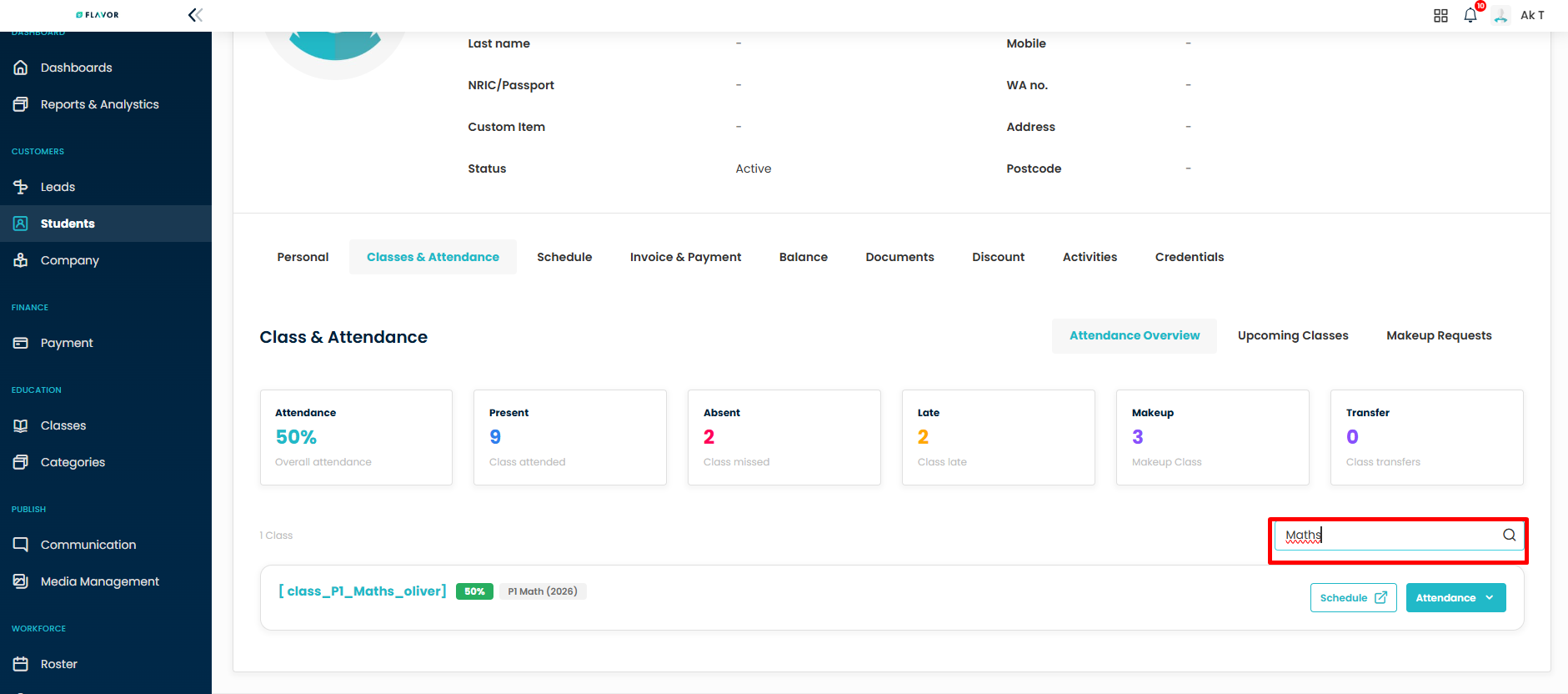Open Categories menu item
Viewport: 1568px width, 694px height.
coord(106,462)
